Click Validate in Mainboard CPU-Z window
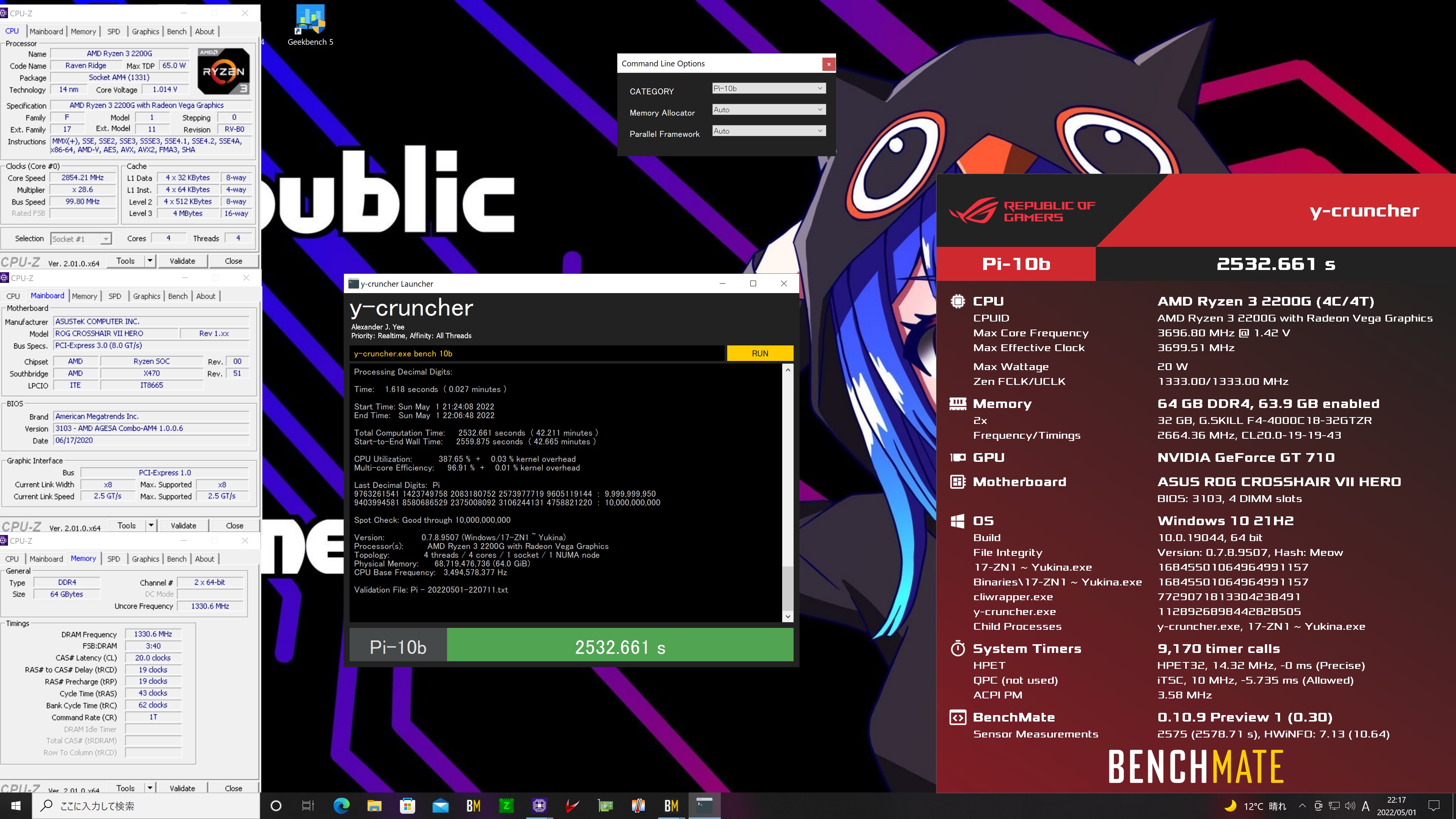Viewport: 1456px width, 819px height. (183, 526)
